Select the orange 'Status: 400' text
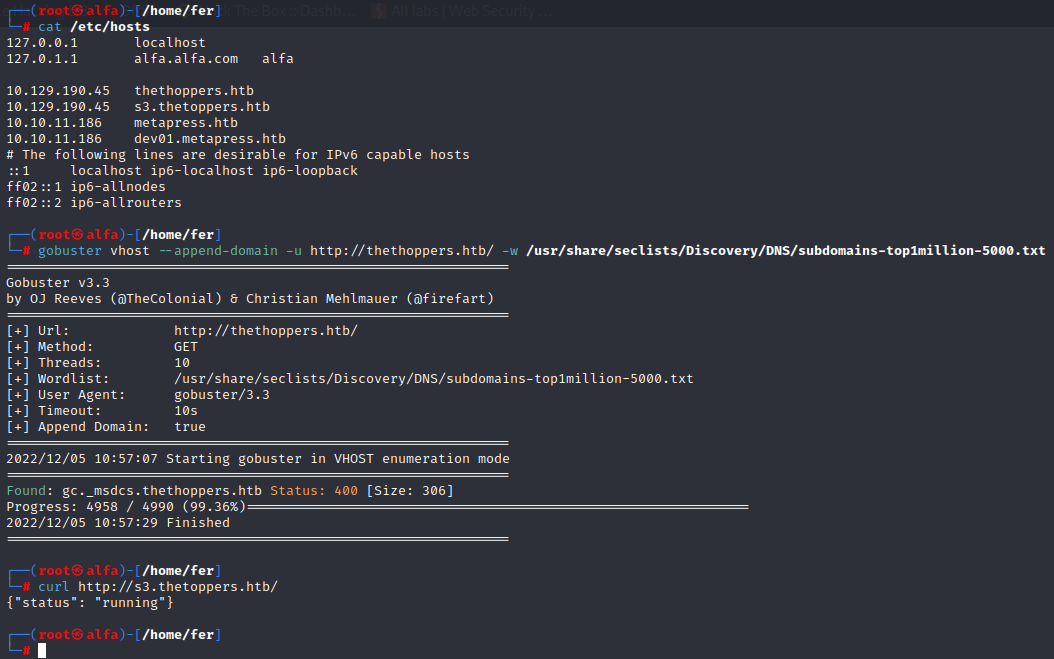 point(314,491)
